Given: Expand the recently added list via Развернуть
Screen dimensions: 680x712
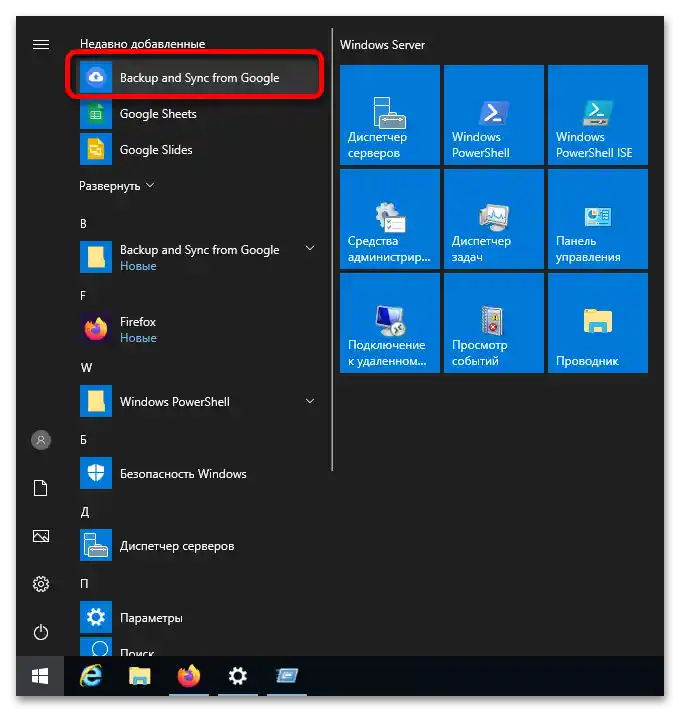Looking at the screenshot, I should pyautogui.click(x=117, y=186).
